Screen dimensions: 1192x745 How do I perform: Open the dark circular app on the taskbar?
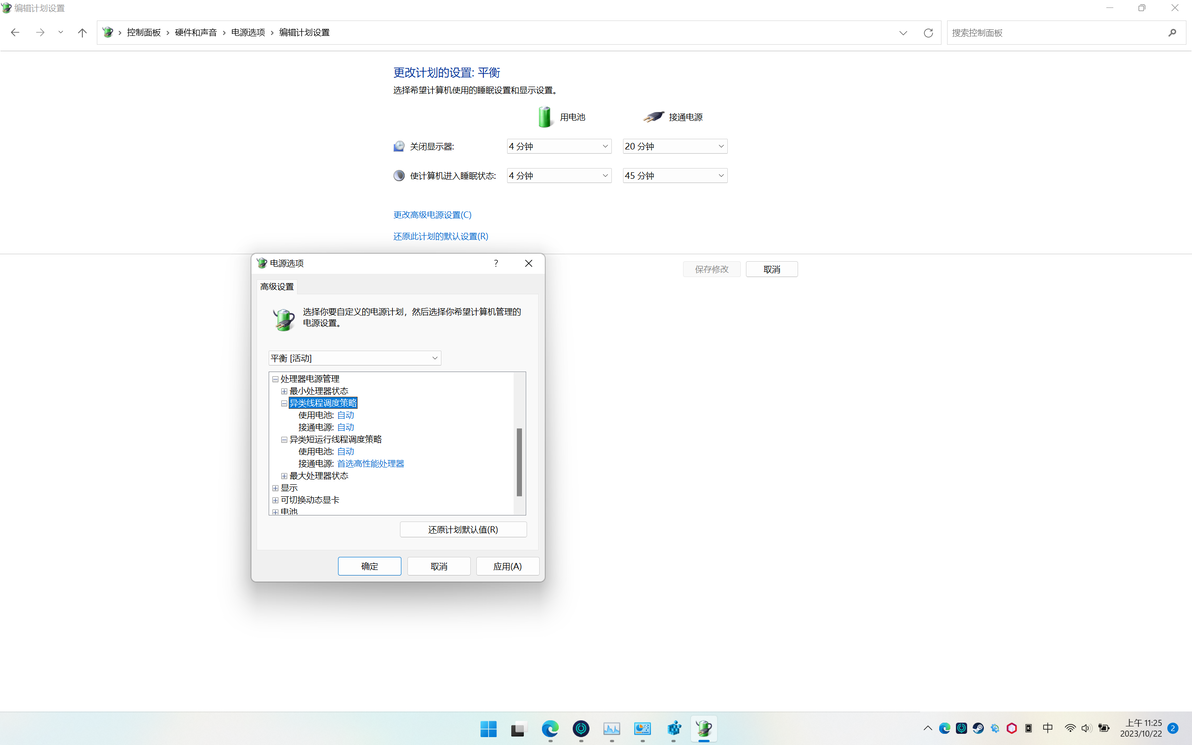point(581,729)
